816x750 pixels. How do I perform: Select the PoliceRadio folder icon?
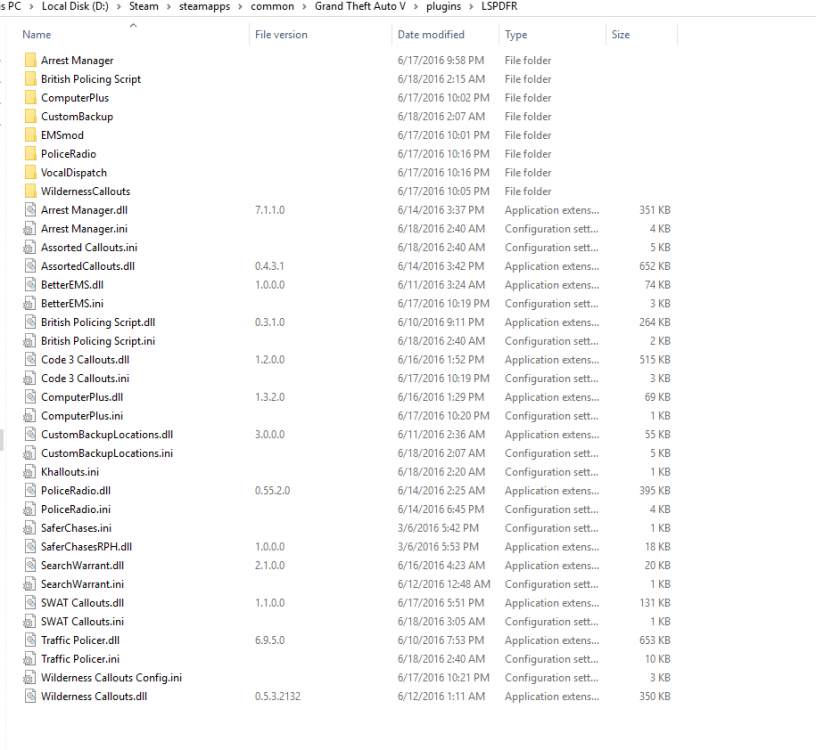tap(31, 154)
